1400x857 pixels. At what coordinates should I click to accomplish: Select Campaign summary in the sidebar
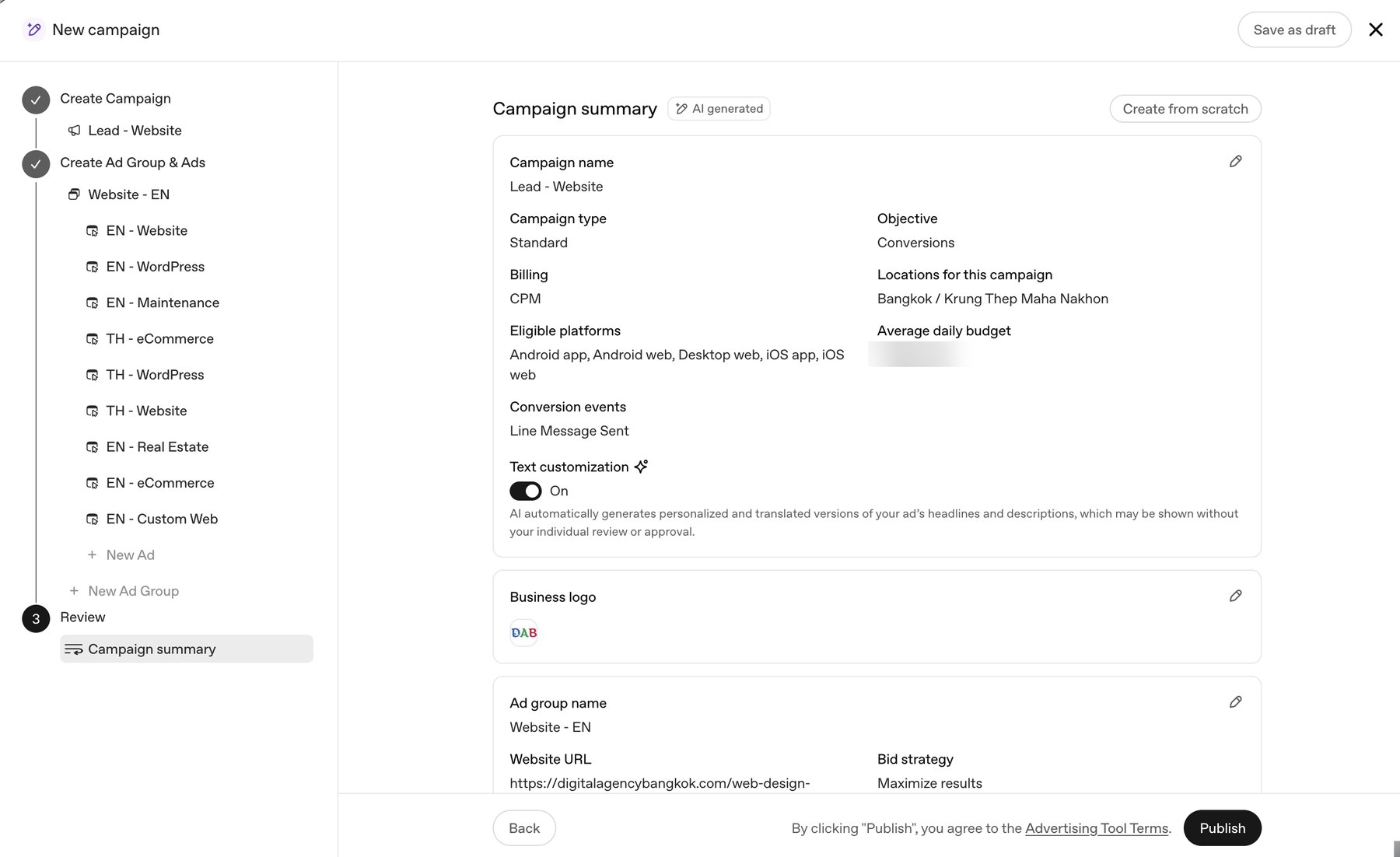point(187,649)
